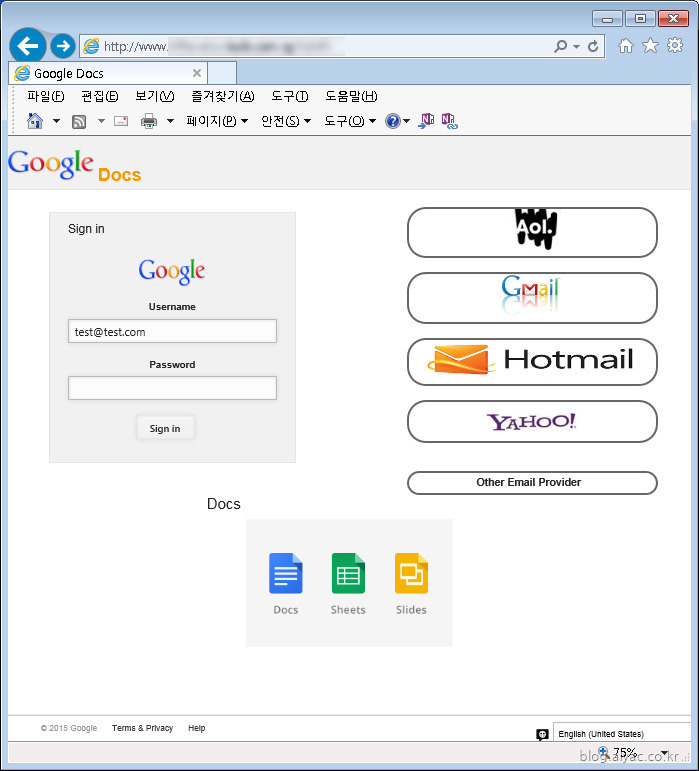Viewport: 699px width, 771px height.
Task: Click the search magnifier in address bar
Action: coord(560,46)
